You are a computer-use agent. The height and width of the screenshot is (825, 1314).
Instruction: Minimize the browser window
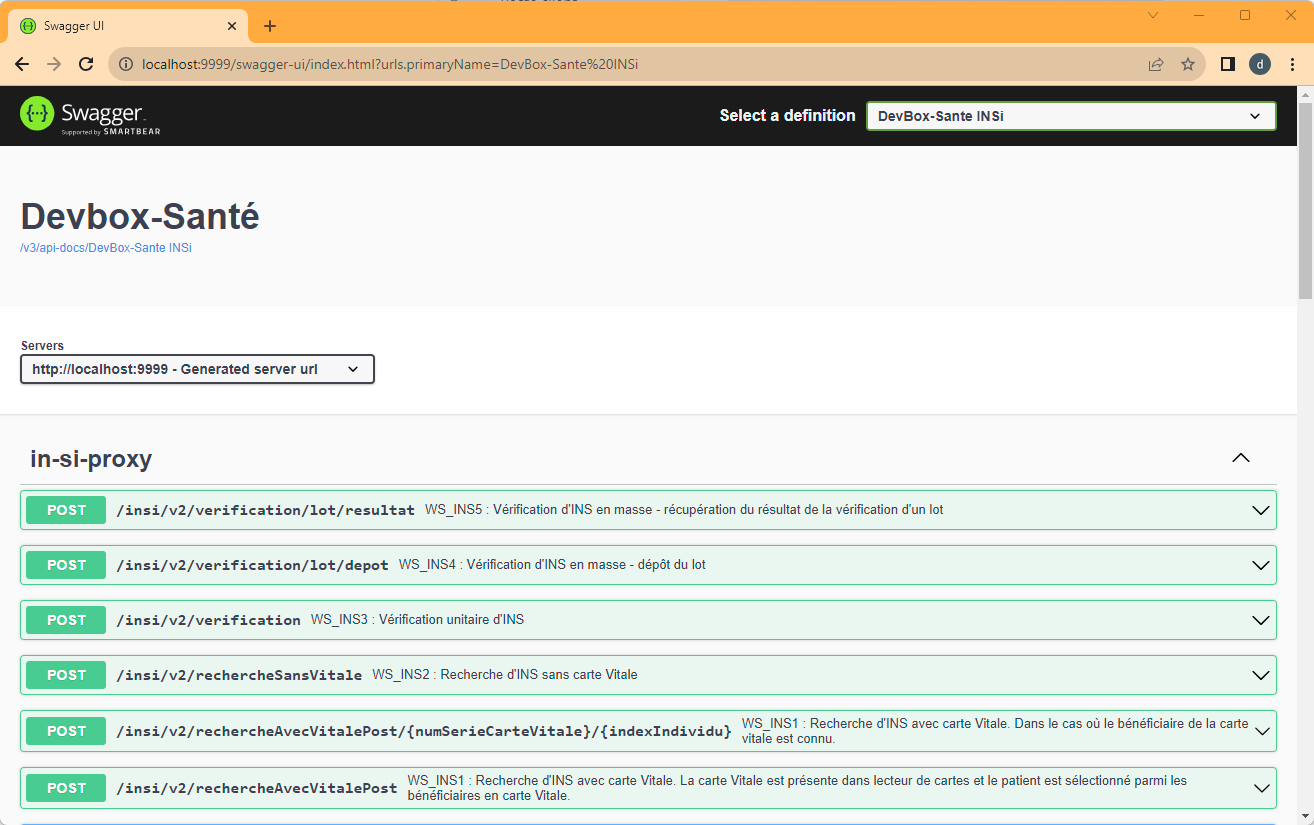[1199, 15]
